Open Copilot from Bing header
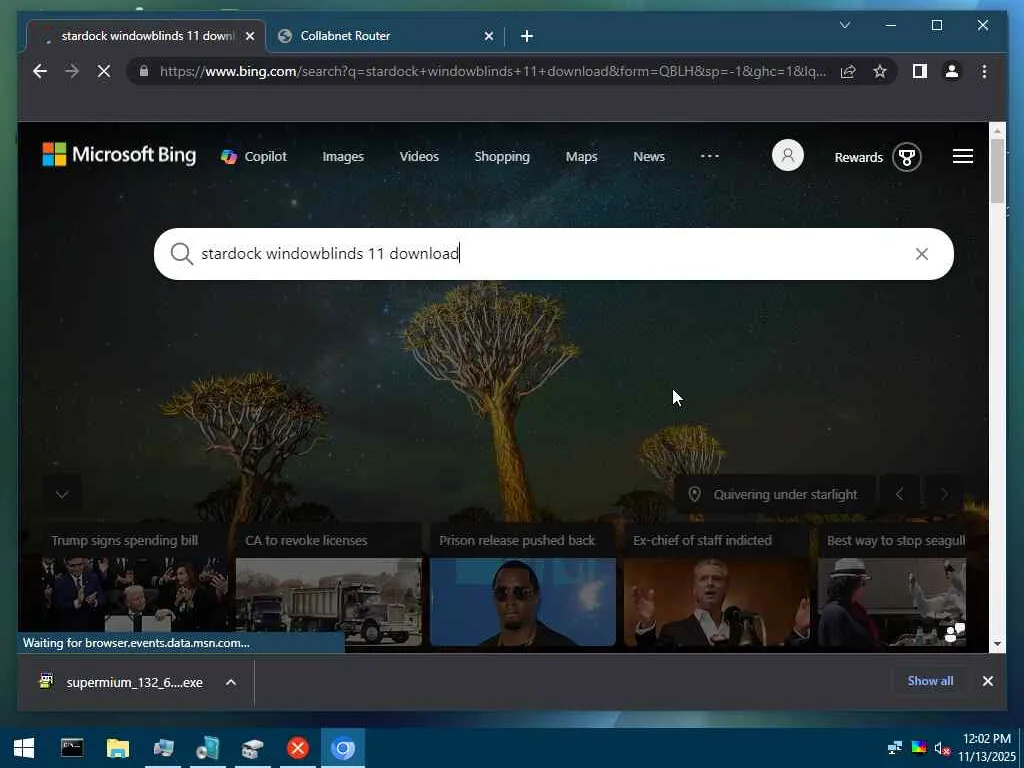Viewport: 1024px width, 768px height. 254,157
